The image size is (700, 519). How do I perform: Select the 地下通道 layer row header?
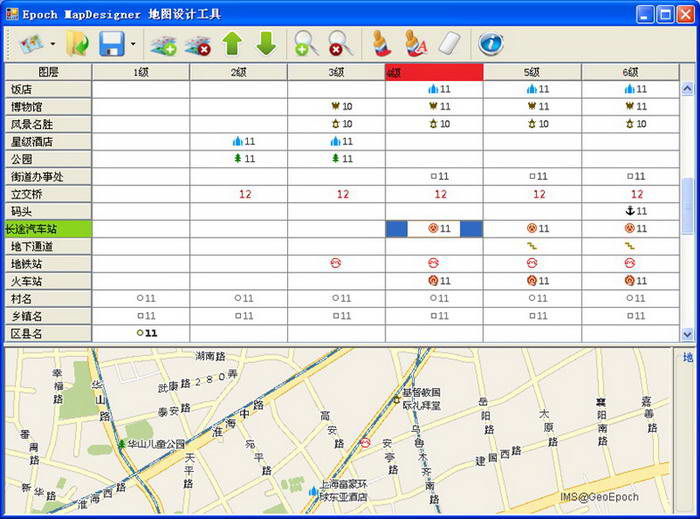(48, 246)
